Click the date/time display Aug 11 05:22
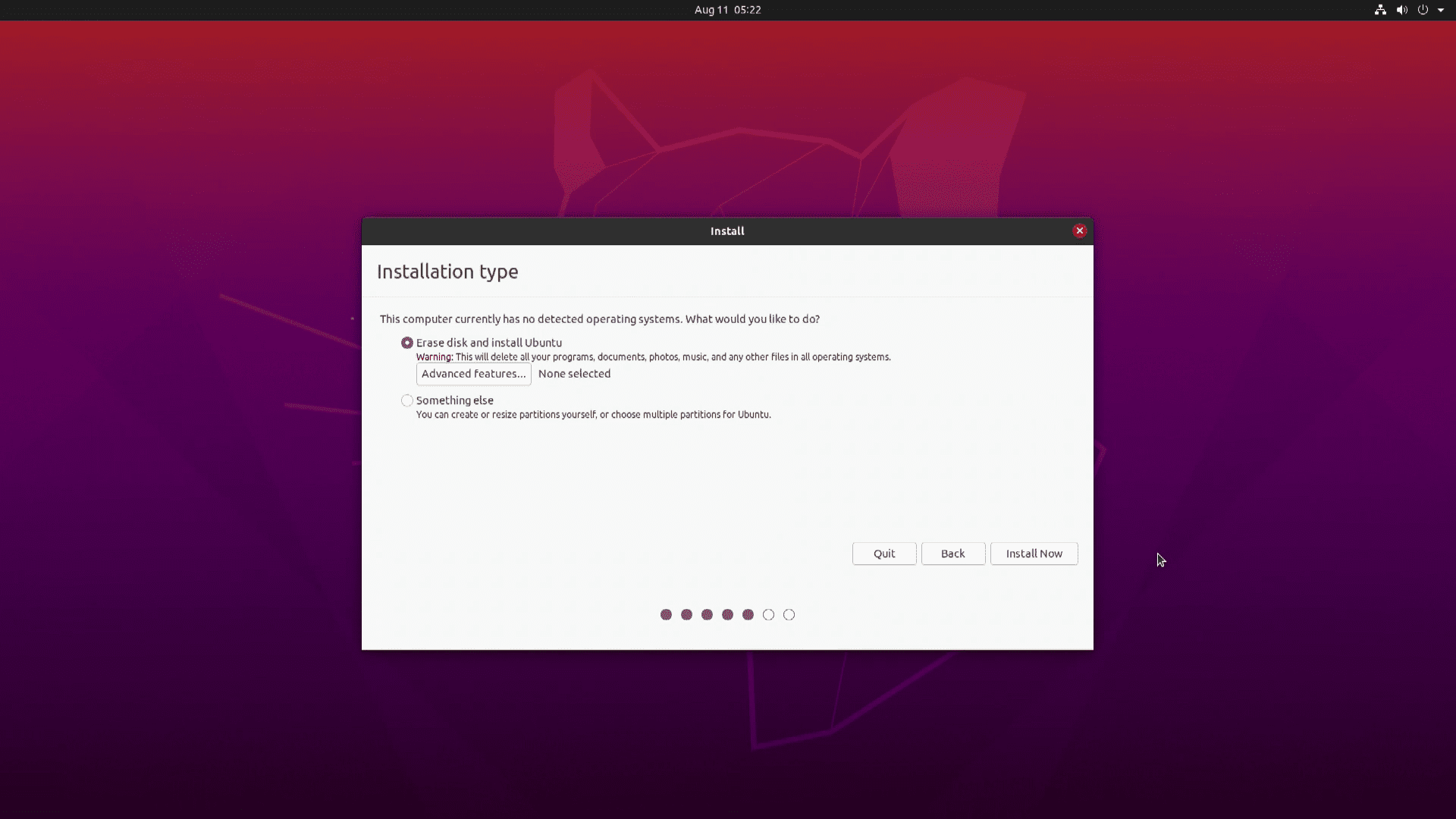The height and width of the screenshot is (819, 1456). 727,9
